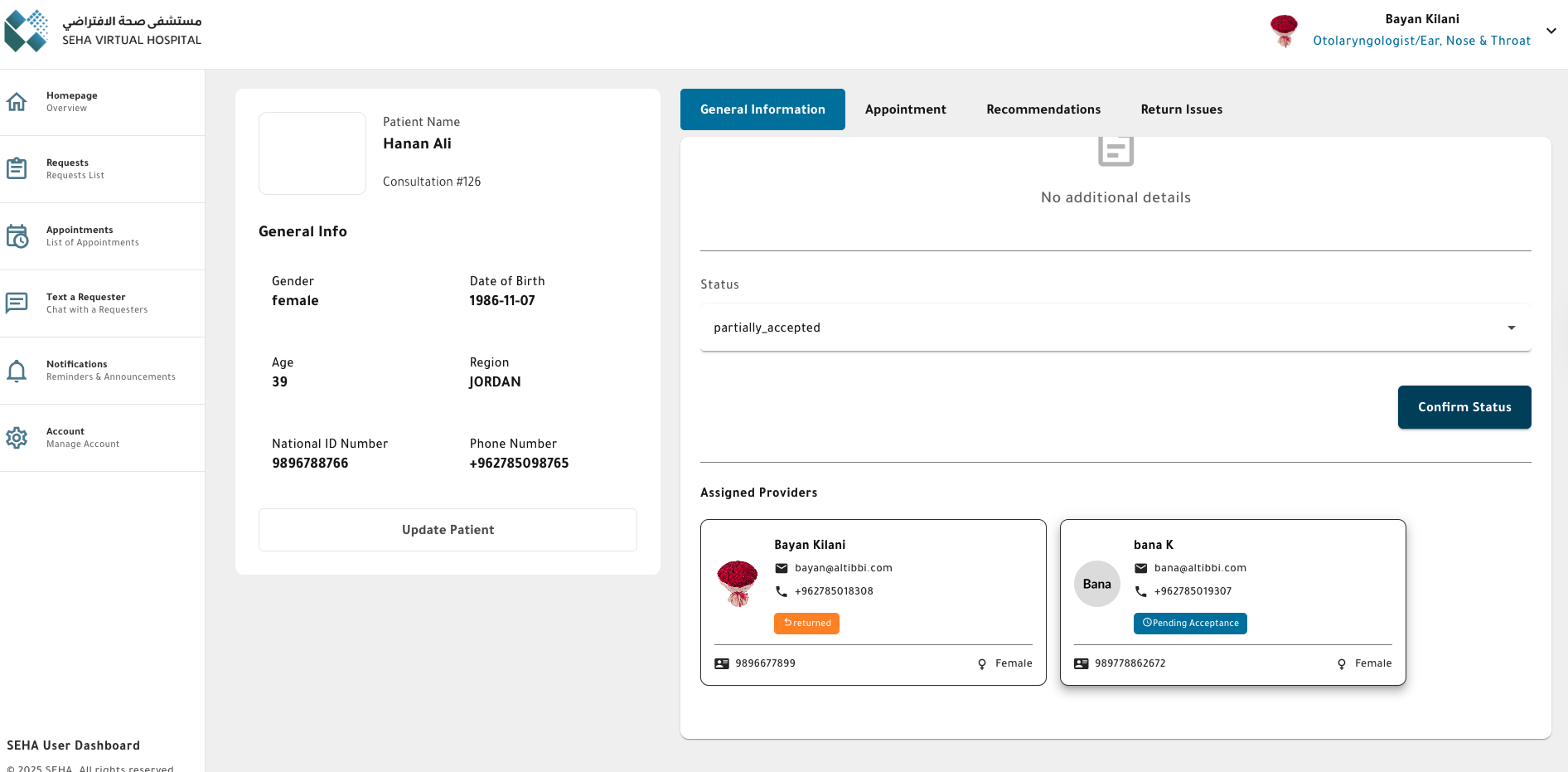Open Account gear icon
The height and width of the screenshot is (772, 1568).
tap(17, 438)
